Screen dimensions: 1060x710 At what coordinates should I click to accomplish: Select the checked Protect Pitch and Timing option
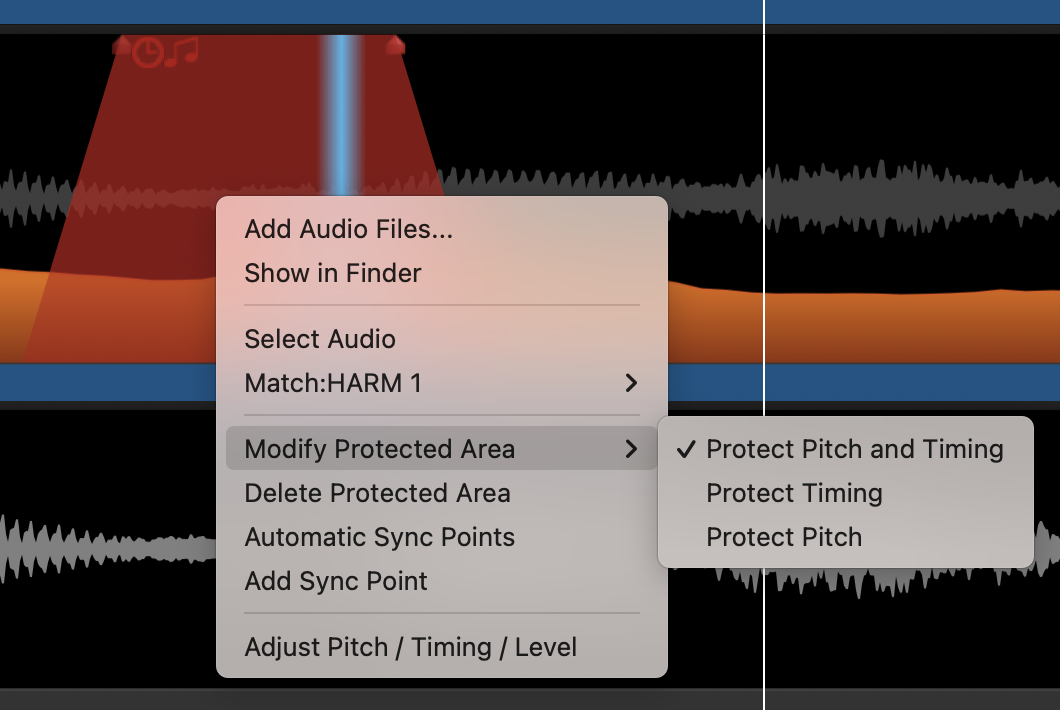(854, 449)
